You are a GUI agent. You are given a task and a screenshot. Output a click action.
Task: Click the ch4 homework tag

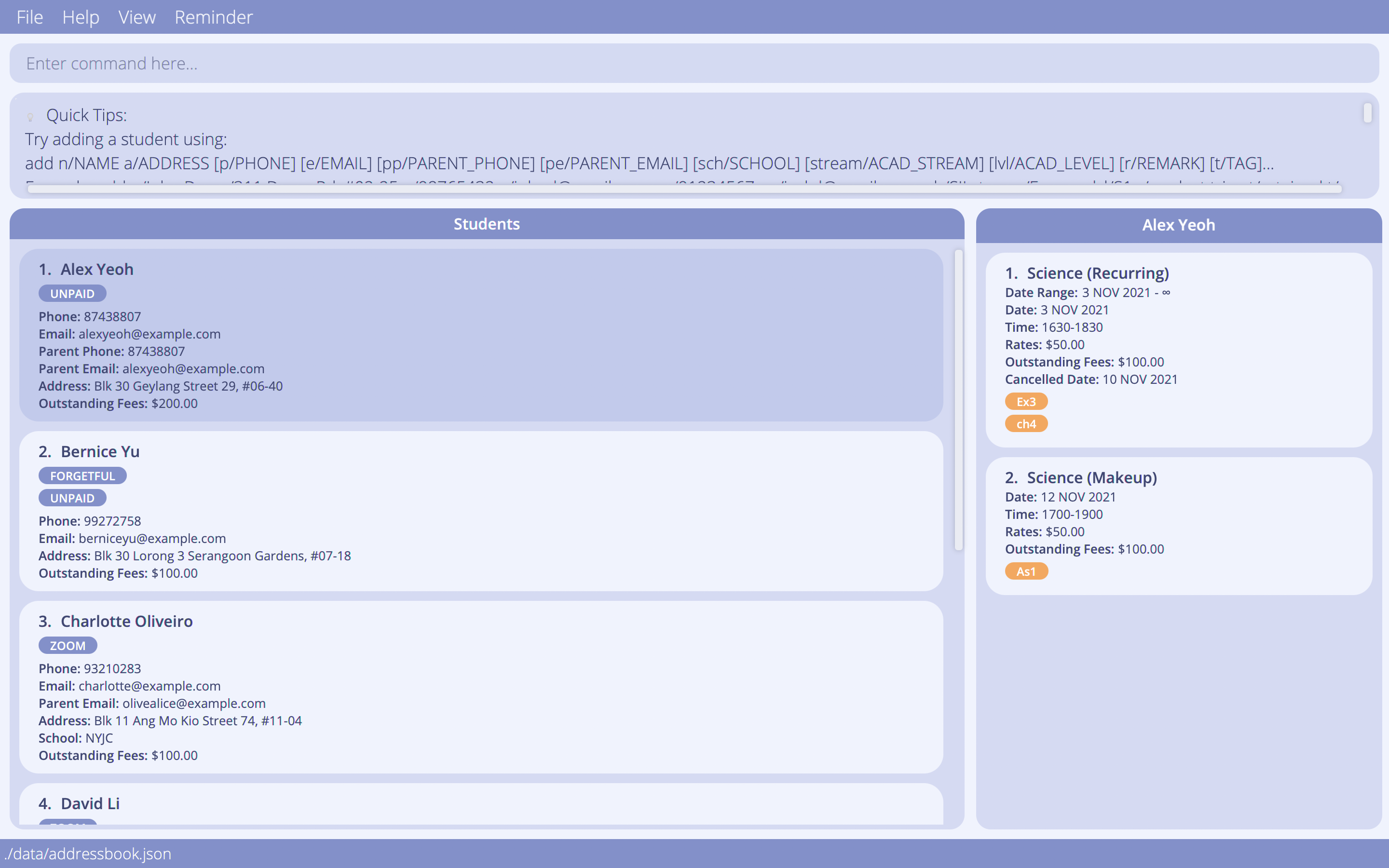[x=1026, y=424]
